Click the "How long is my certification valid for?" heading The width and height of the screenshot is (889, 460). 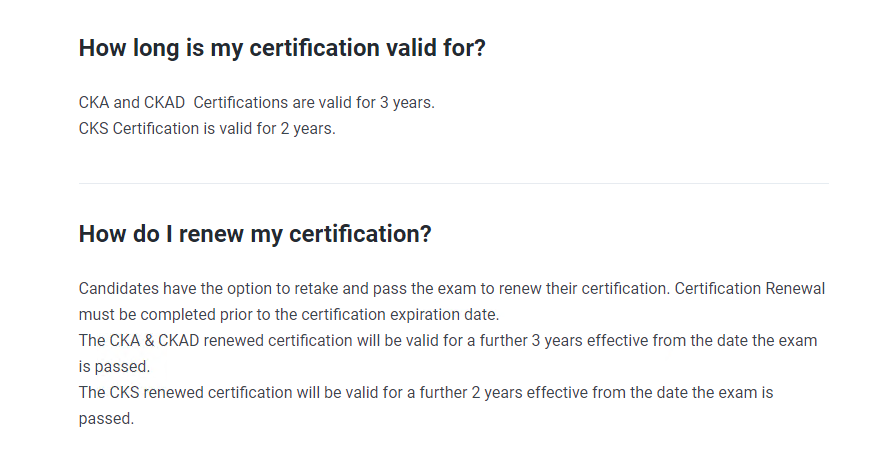pyautogui.click(x=282, y=49)
